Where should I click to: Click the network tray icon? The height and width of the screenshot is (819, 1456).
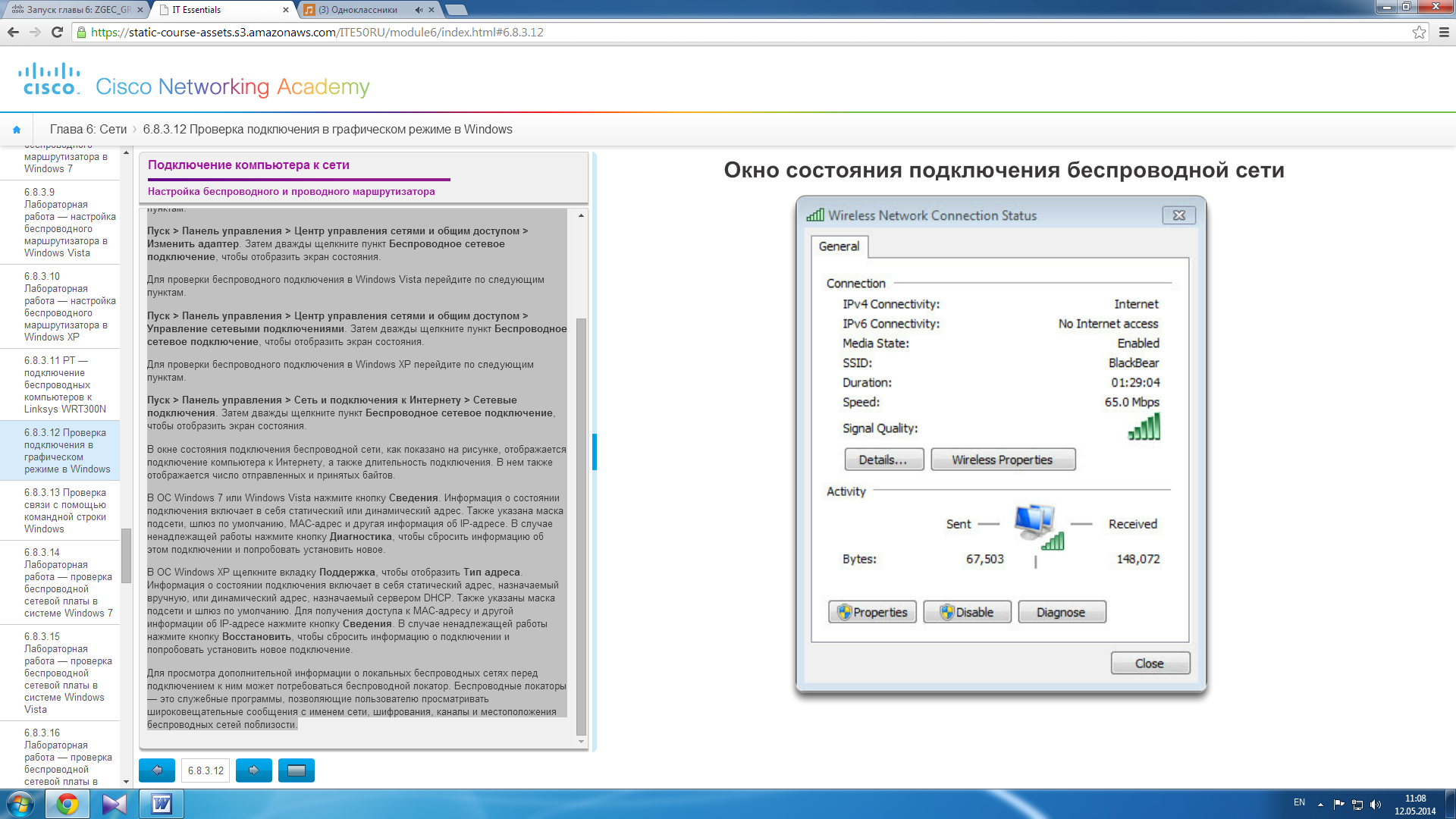pyautogui.click(x=1357, y=805)
